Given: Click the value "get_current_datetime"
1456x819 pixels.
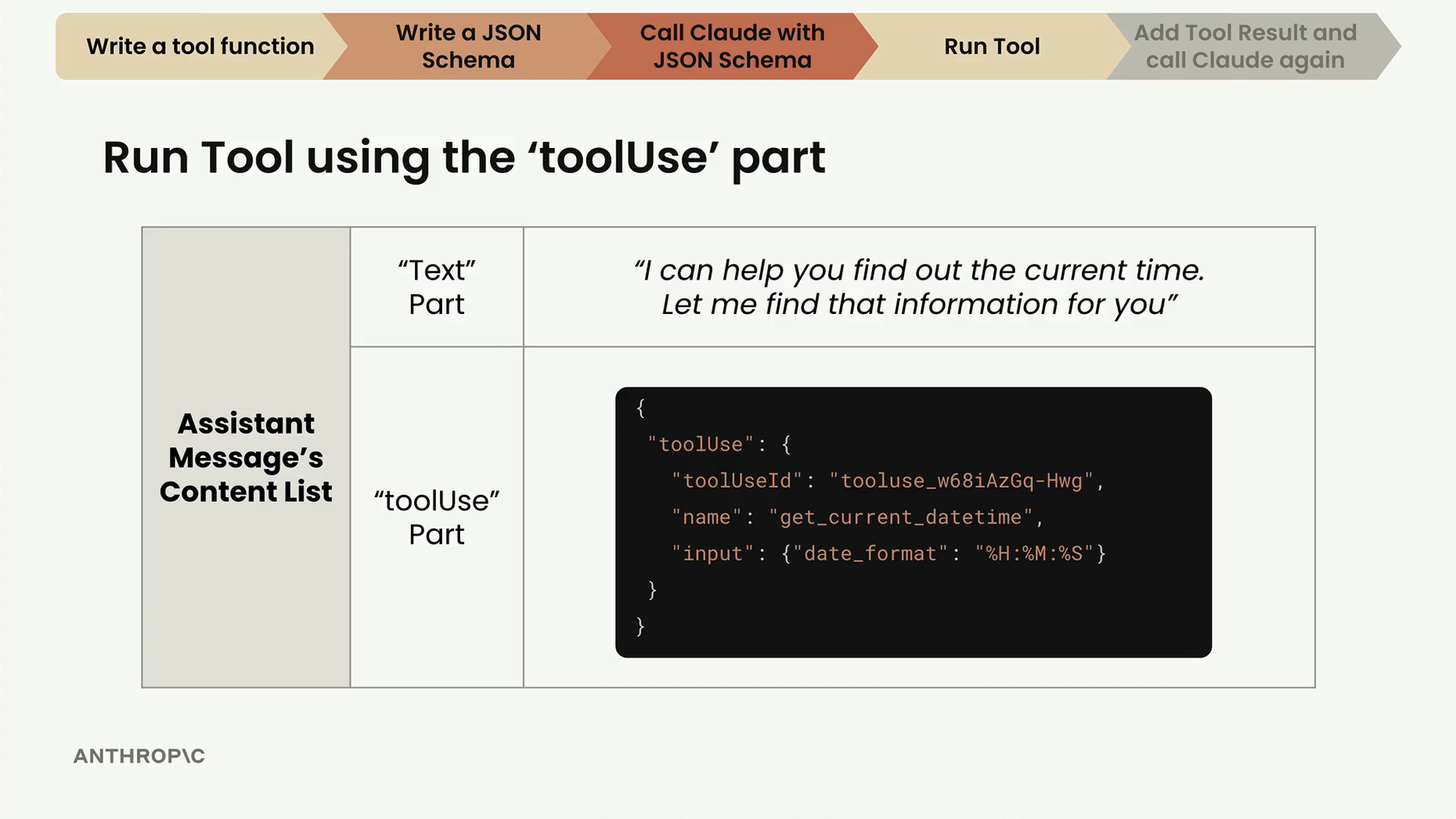Looking at the screenshot, I should point(901,517).
